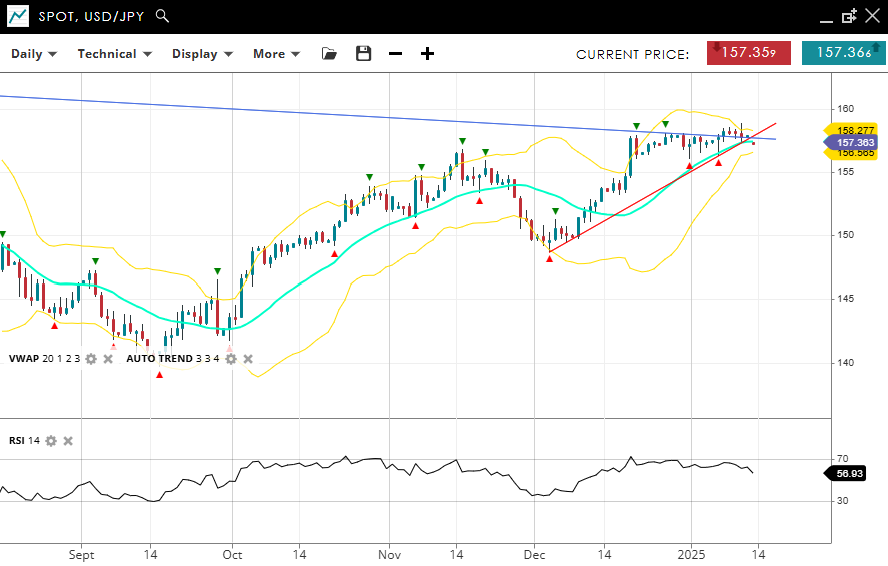Open AUTO TREND settings gear
Viewport: 888px width, 566px height.
tap(231, 359)
